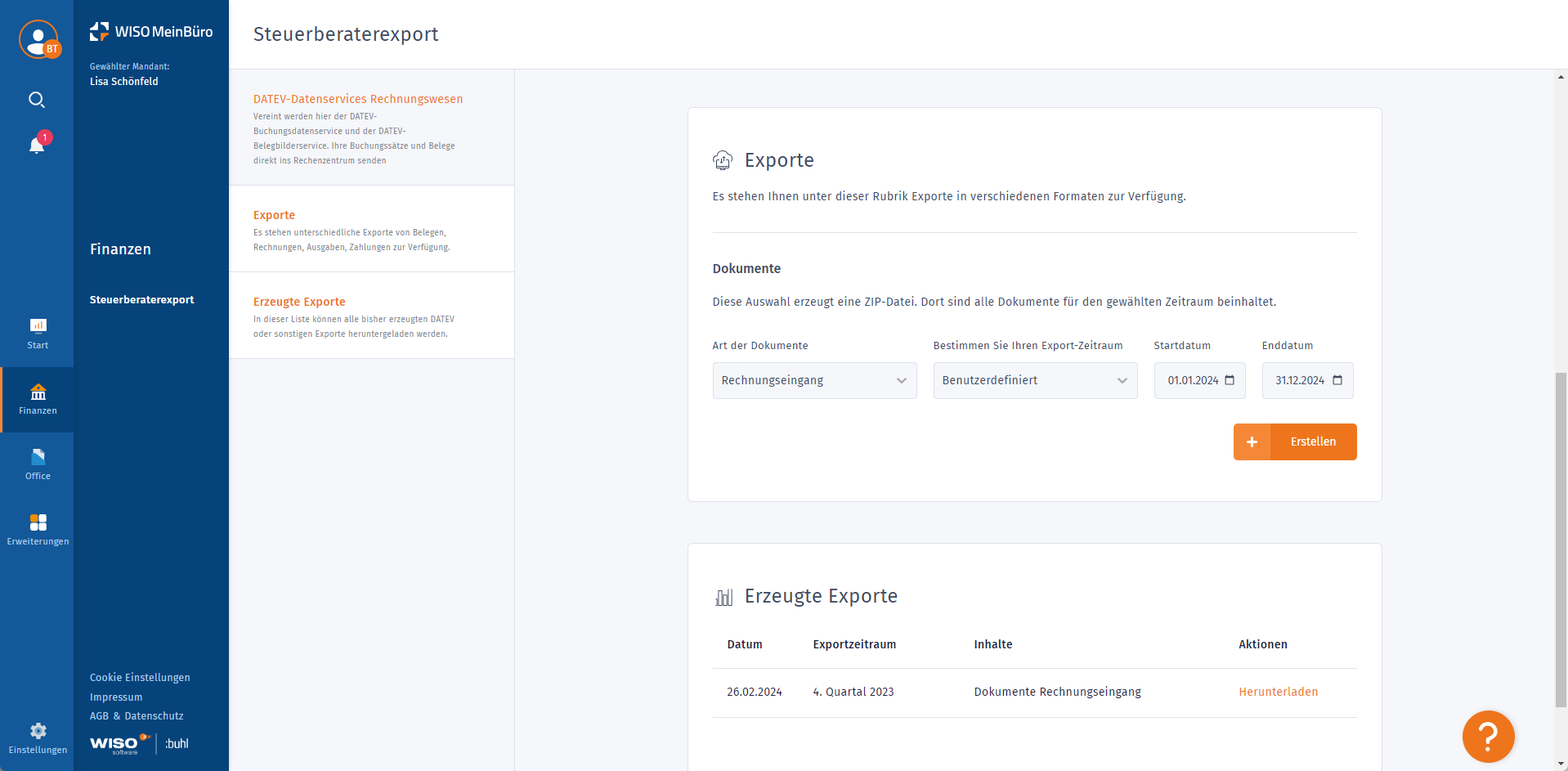The image size is (1568, 771).
Task: Open calendar picker in Startdatum field
Action: click(x=1230, y=380)
